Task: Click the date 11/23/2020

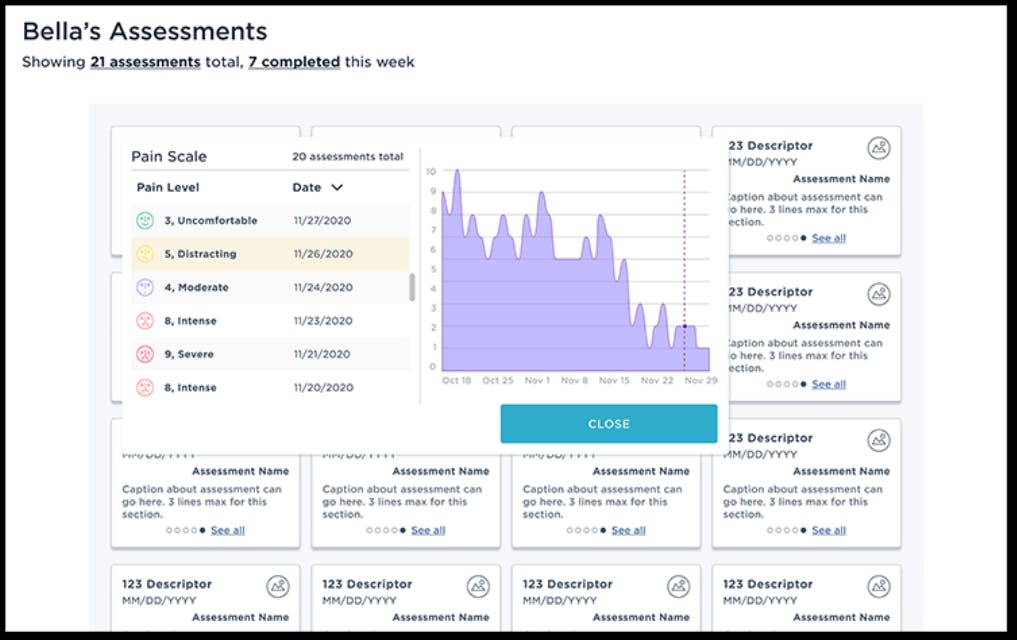Action: 323,321
